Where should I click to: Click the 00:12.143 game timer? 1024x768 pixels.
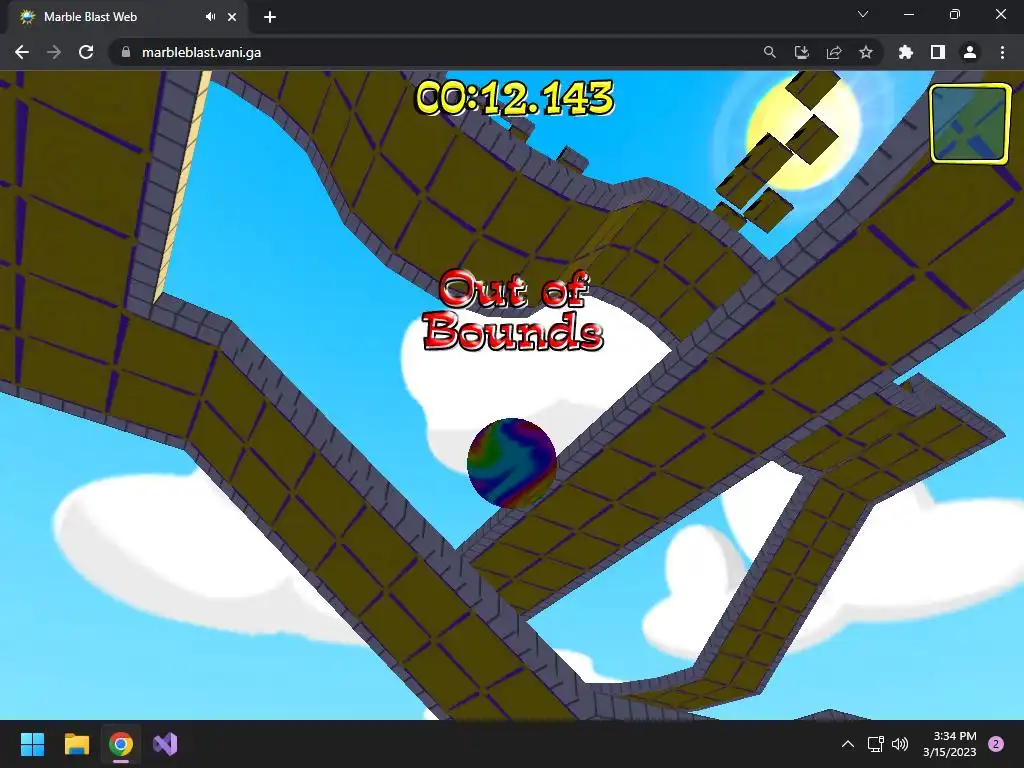pyautogui.click(x=515, y=99)
